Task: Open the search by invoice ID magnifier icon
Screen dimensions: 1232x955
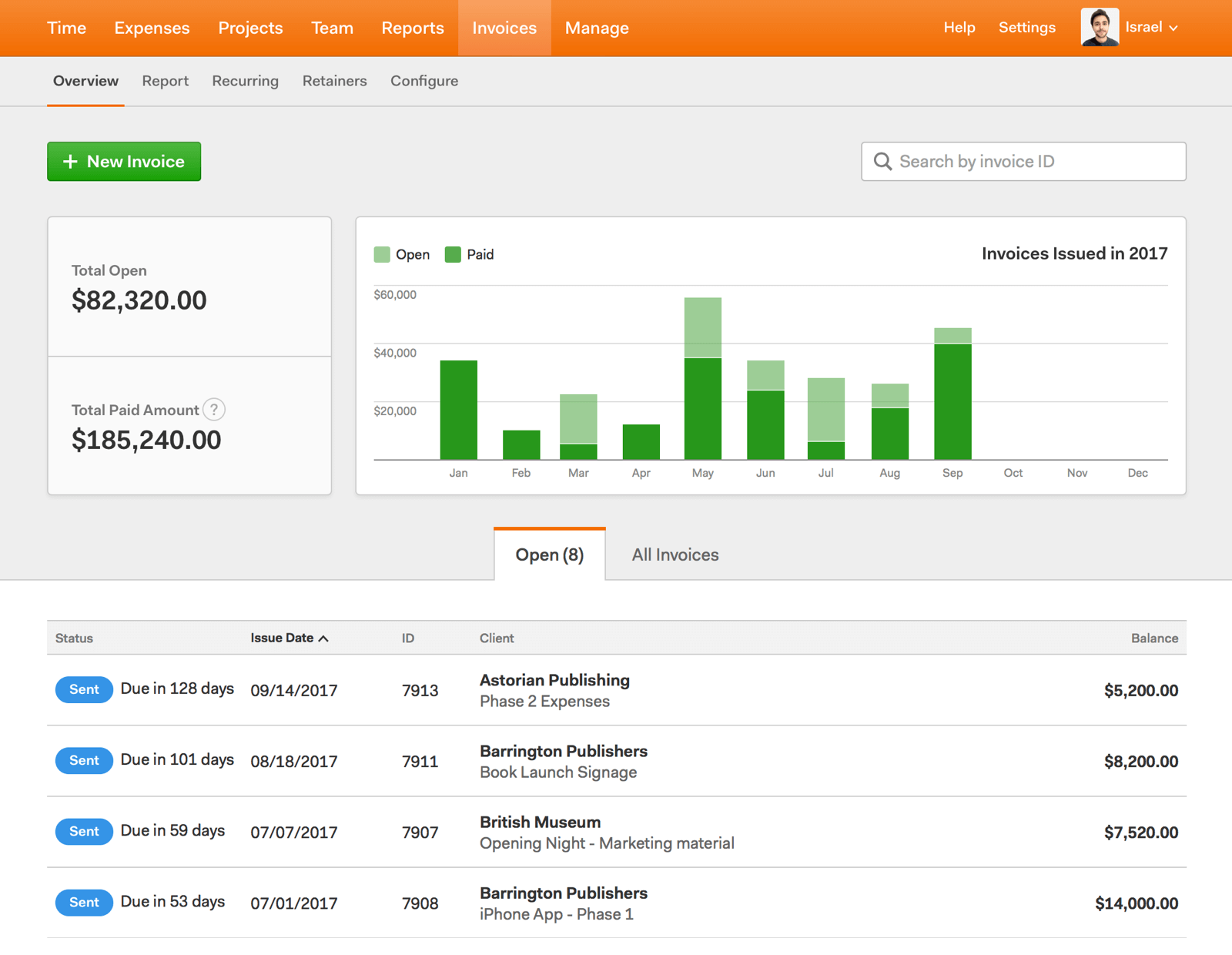Action: coord(882,161)
